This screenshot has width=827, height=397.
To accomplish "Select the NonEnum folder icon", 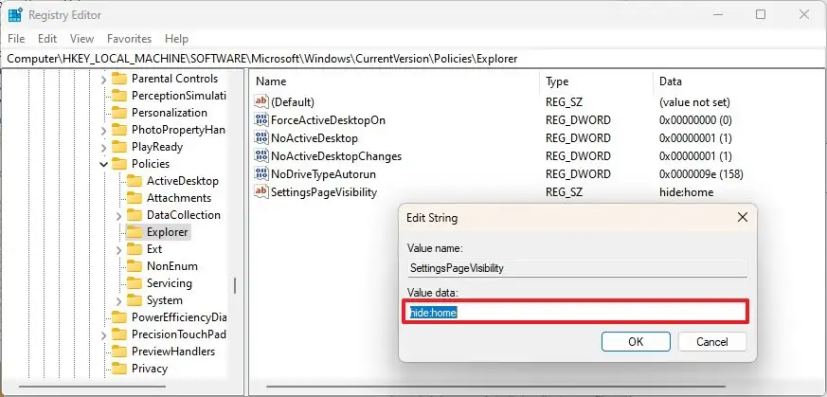I will pyautogui.click(x=135, y=266).
